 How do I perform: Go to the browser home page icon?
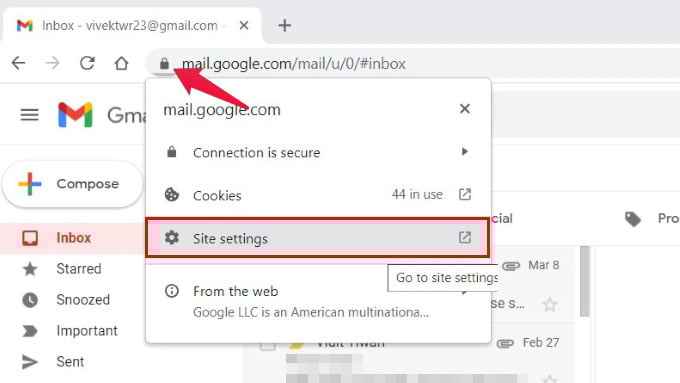click(x=121, y=63)
